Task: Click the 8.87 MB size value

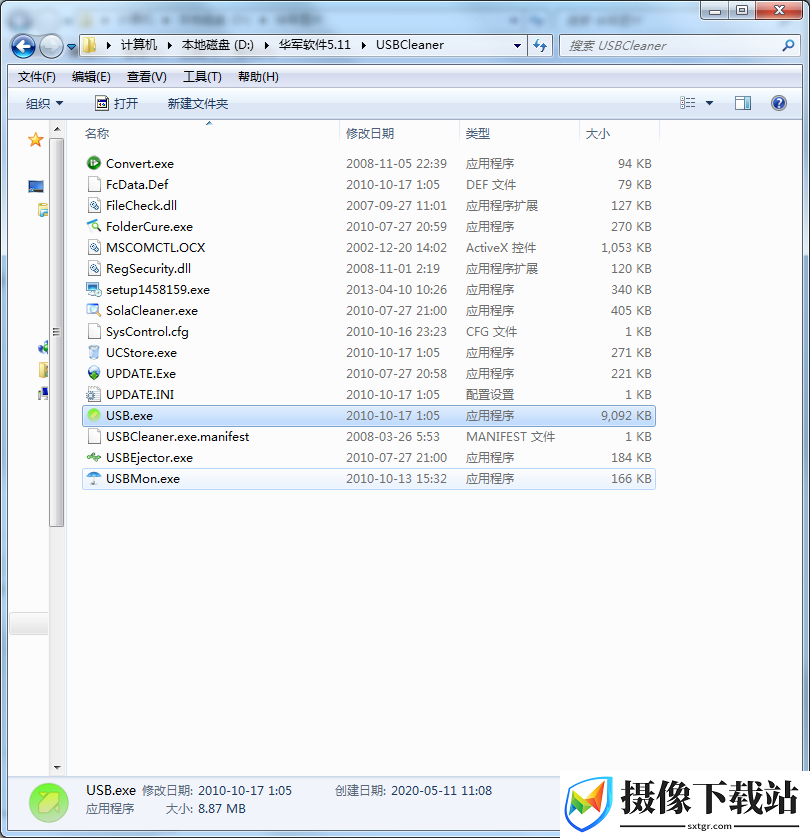Action: [x=222, y=809]
